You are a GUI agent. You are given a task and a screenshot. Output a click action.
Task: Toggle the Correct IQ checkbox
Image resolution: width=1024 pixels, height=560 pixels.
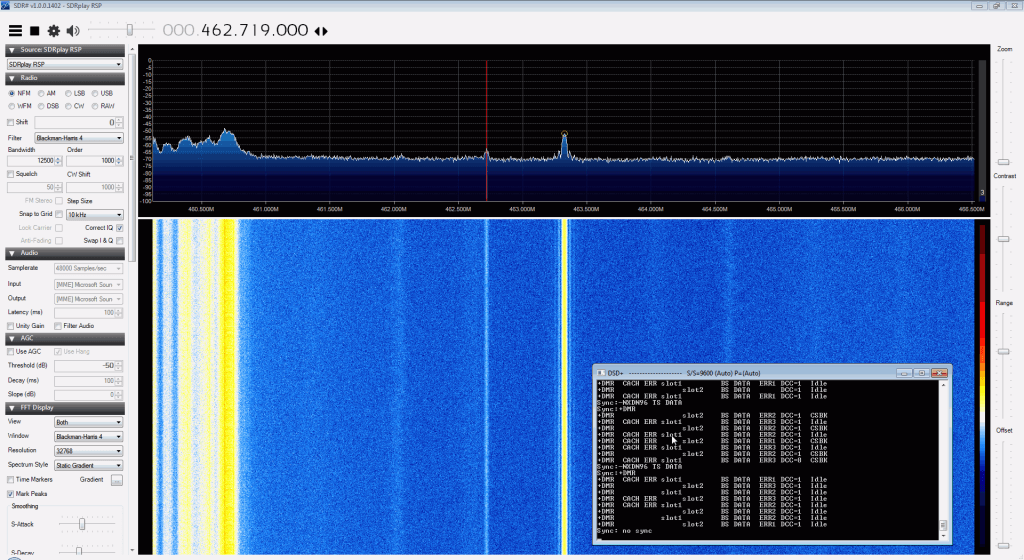pyautogui.click(x=120, y=228)
